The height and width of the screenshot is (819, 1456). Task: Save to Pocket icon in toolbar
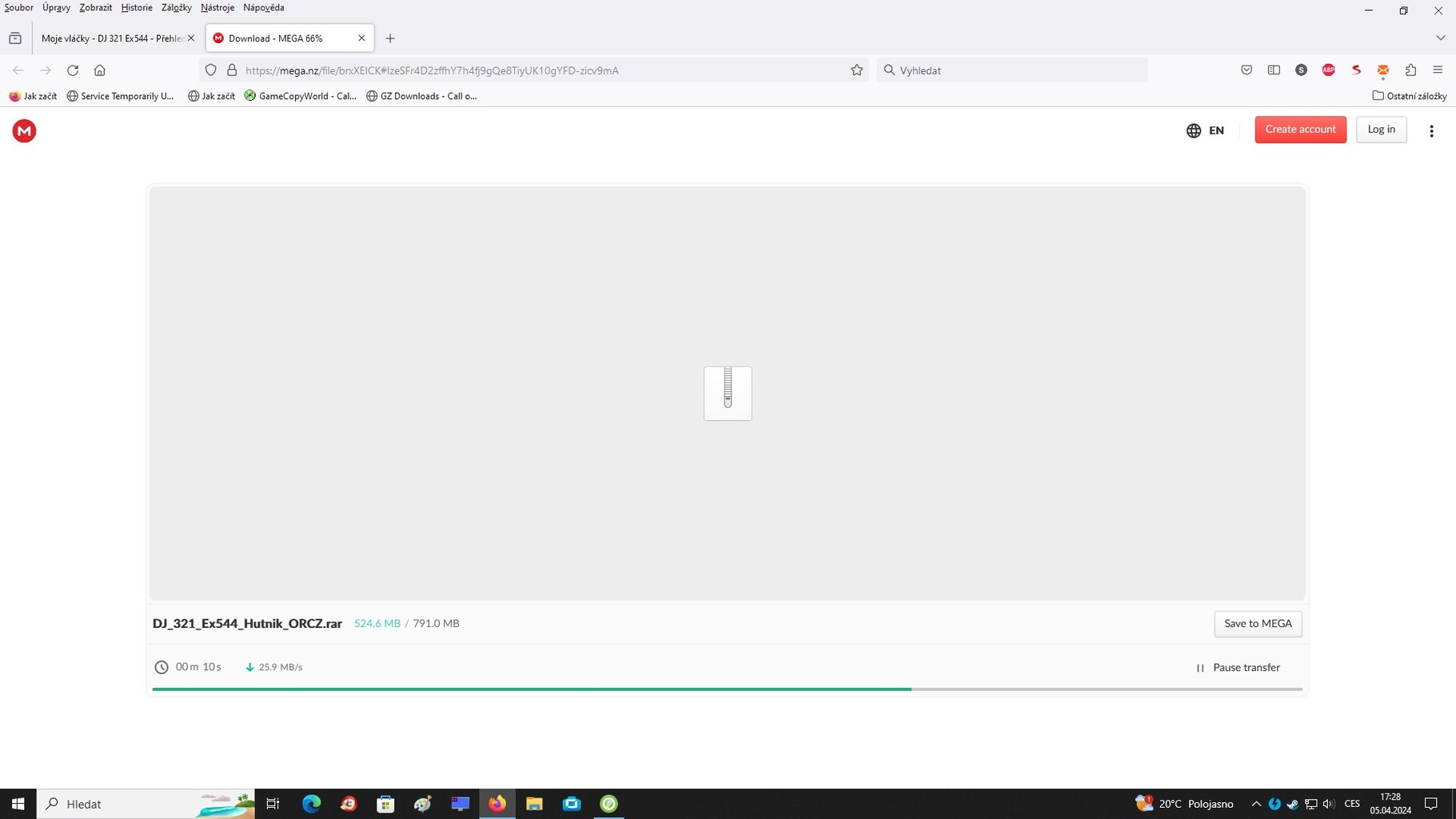tap(1246, 70)
